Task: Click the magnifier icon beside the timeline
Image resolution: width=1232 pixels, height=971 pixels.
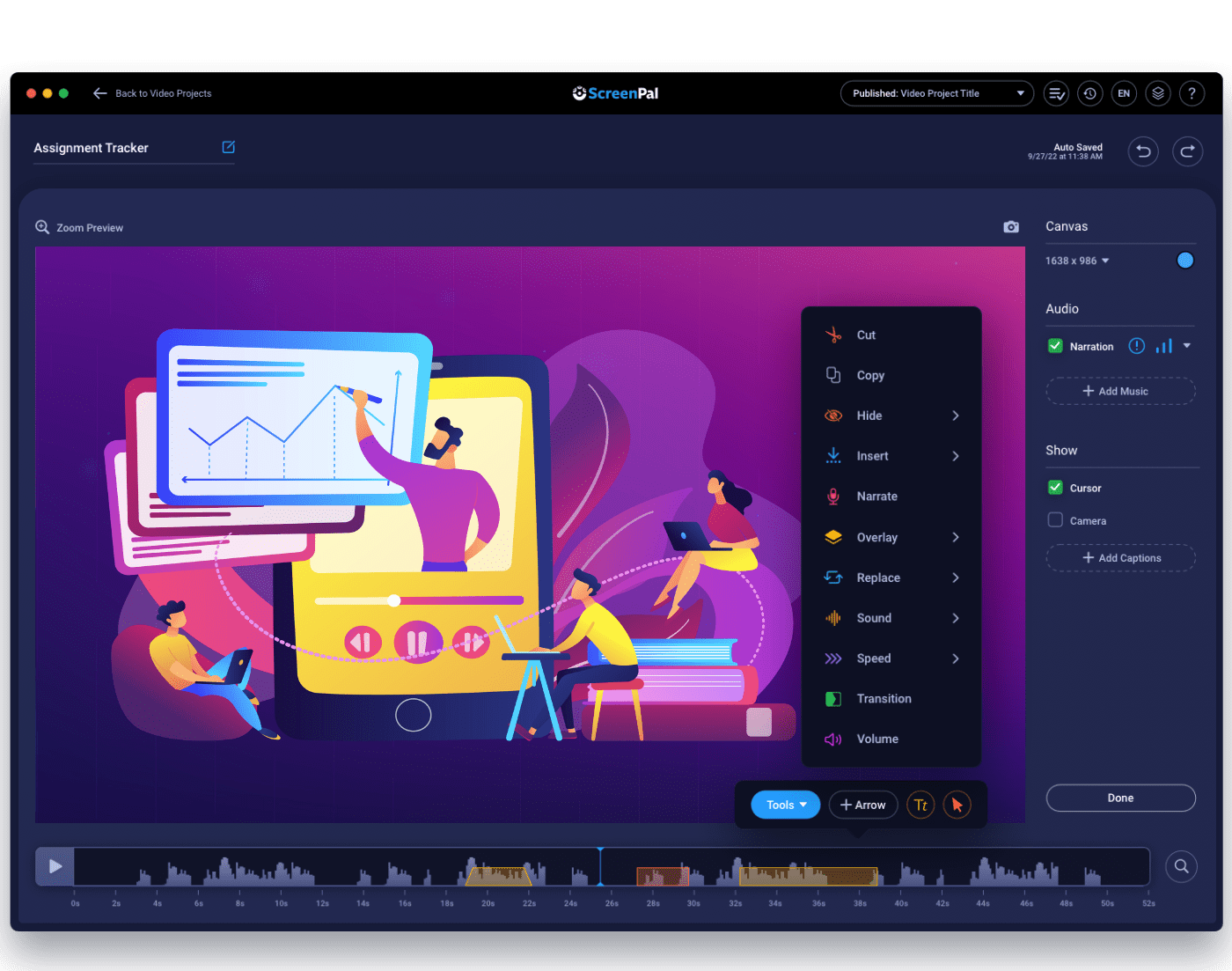Action: pyautogui.click(x=1181, y=866)
